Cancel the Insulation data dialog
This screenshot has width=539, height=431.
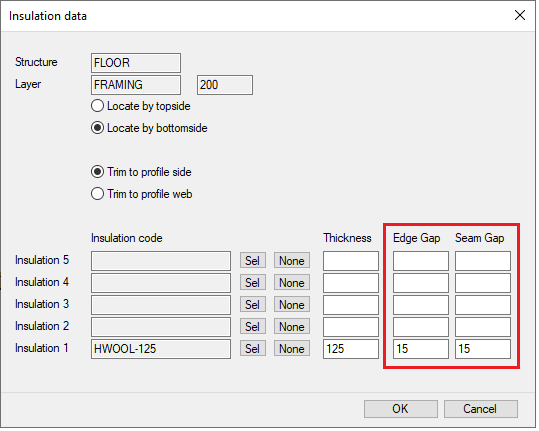click(481, 409)
